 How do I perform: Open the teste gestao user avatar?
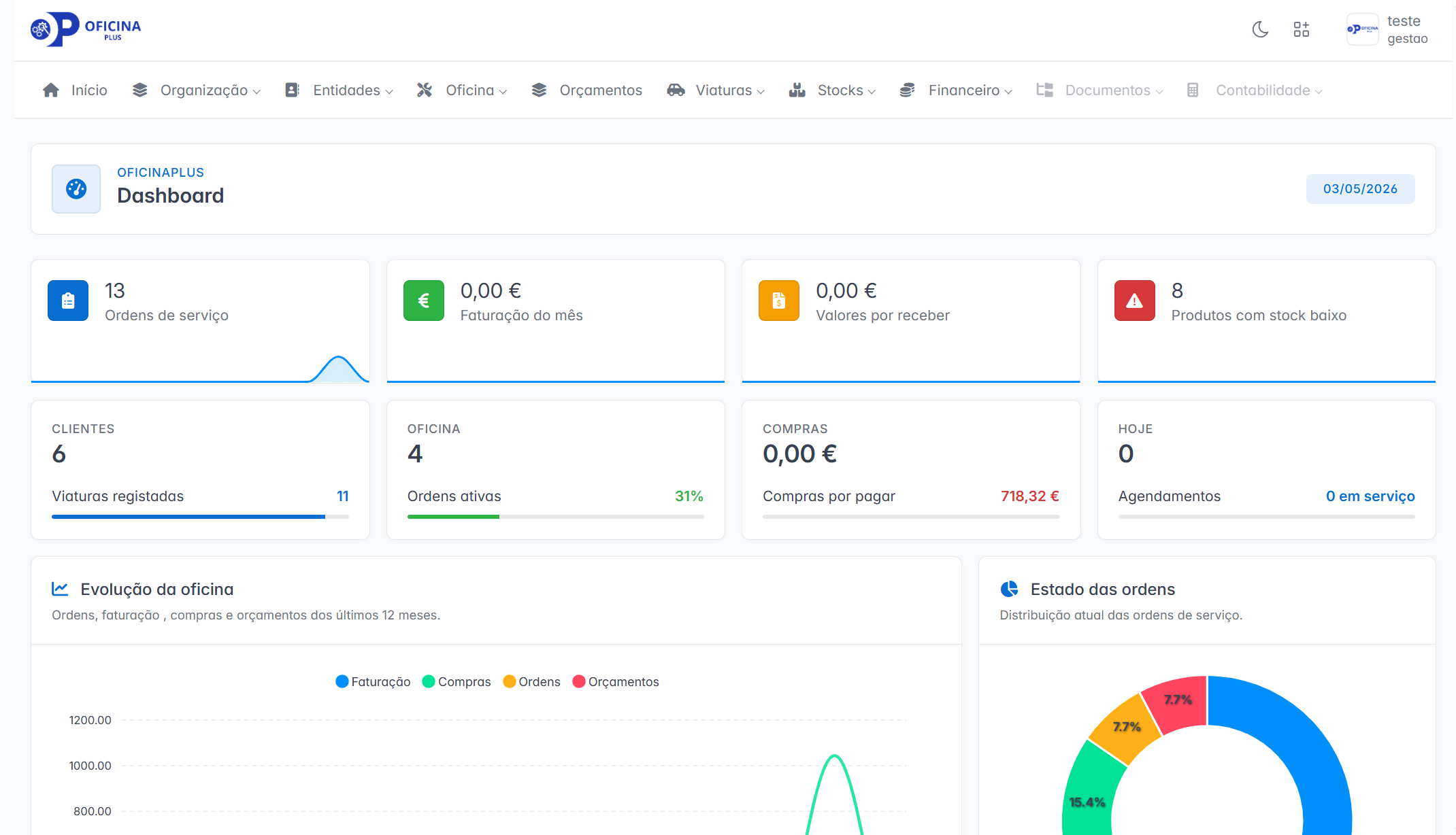tap(1362, 29)
